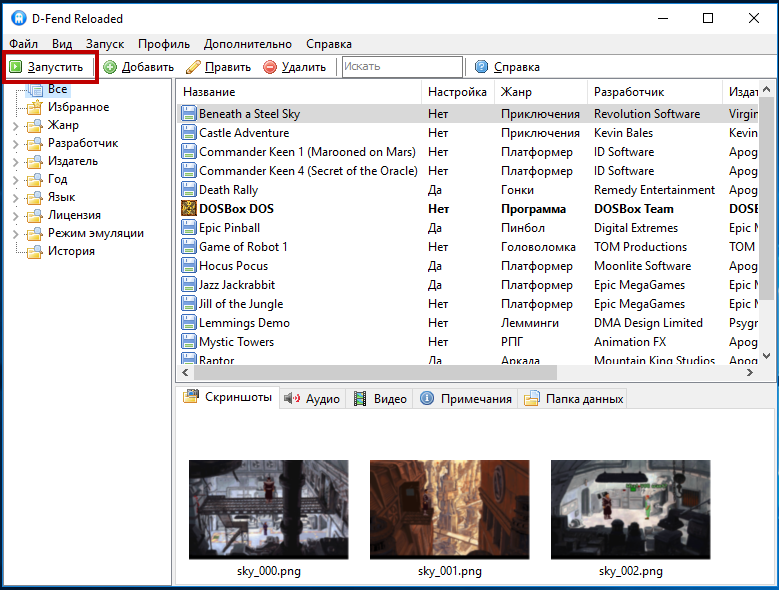Open the Профиль menu
This screenshot has height=590, width=779.
coord(164,44)
